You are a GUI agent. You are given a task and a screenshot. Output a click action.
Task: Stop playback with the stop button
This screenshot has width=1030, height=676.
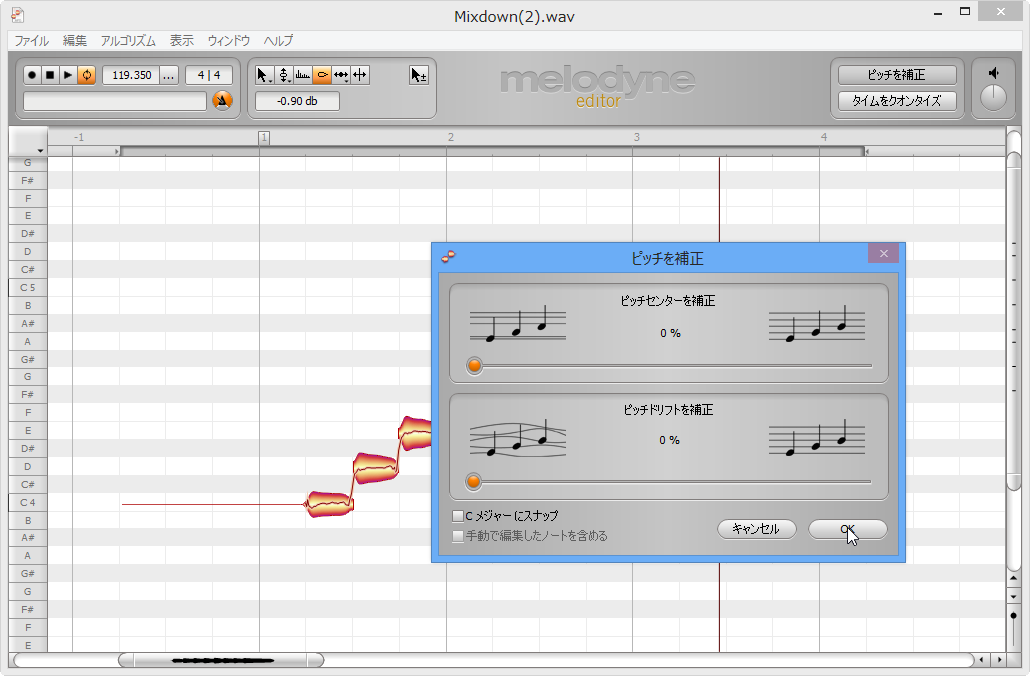pyautogui.click(x=50, y=75)
